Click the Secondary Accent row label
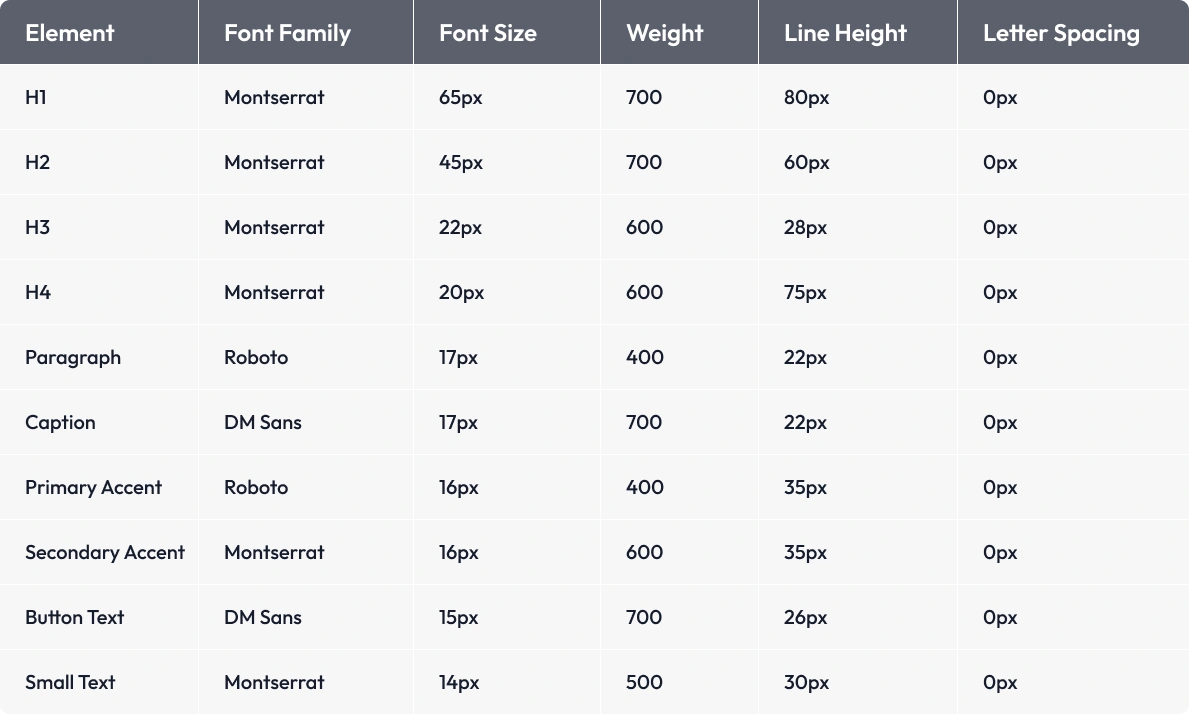 pyautogui.click(x=105, y=552)
